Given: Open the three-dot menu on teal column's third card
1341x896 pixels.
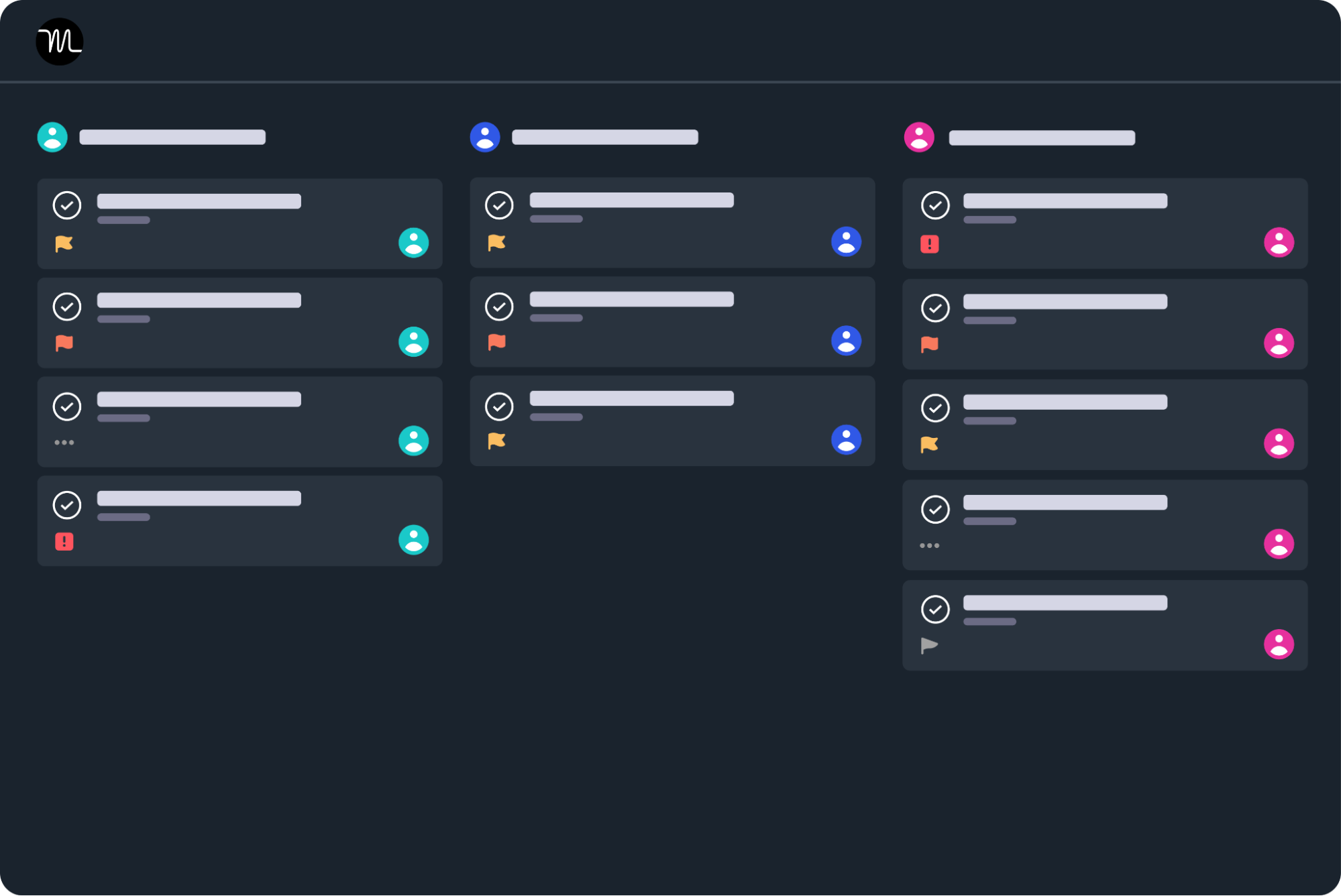Looking at the screenshot, I should click(x=64, y=443).
